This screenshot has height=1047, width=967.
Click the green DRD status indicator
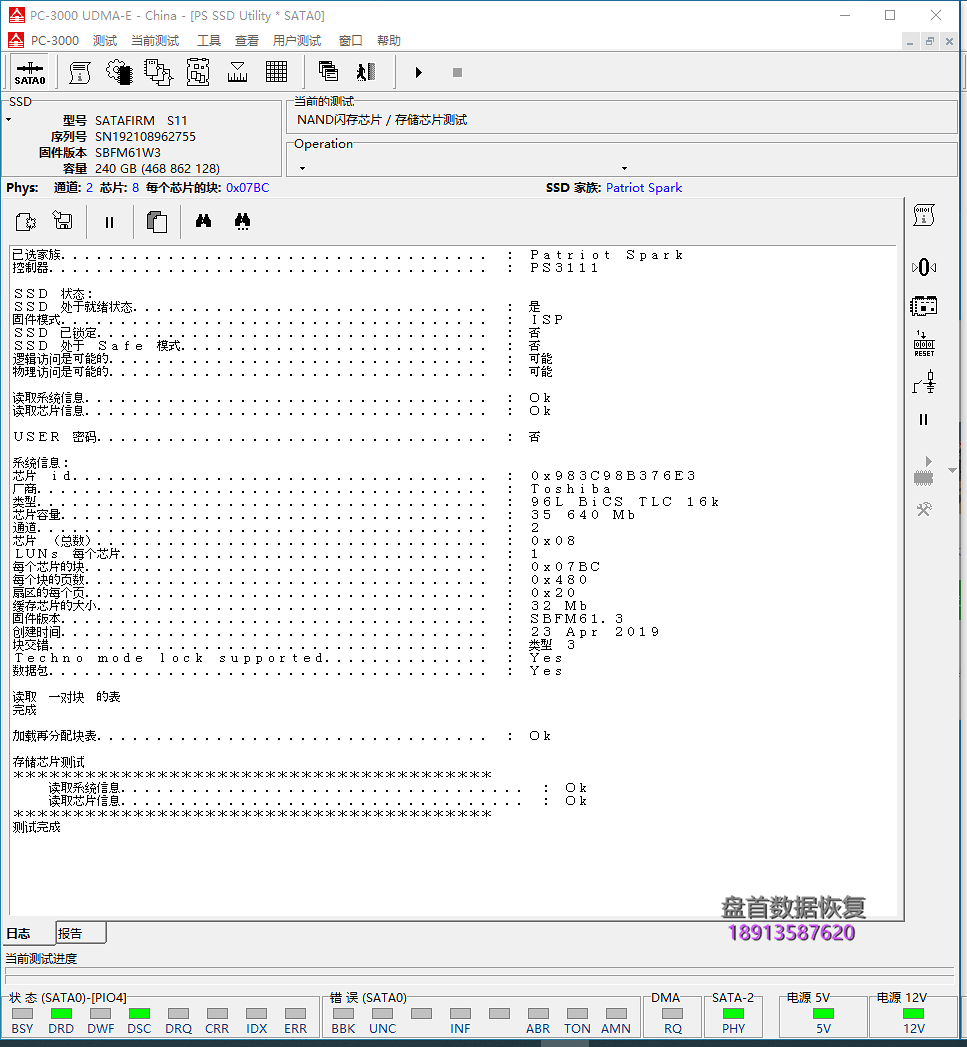61,1014
